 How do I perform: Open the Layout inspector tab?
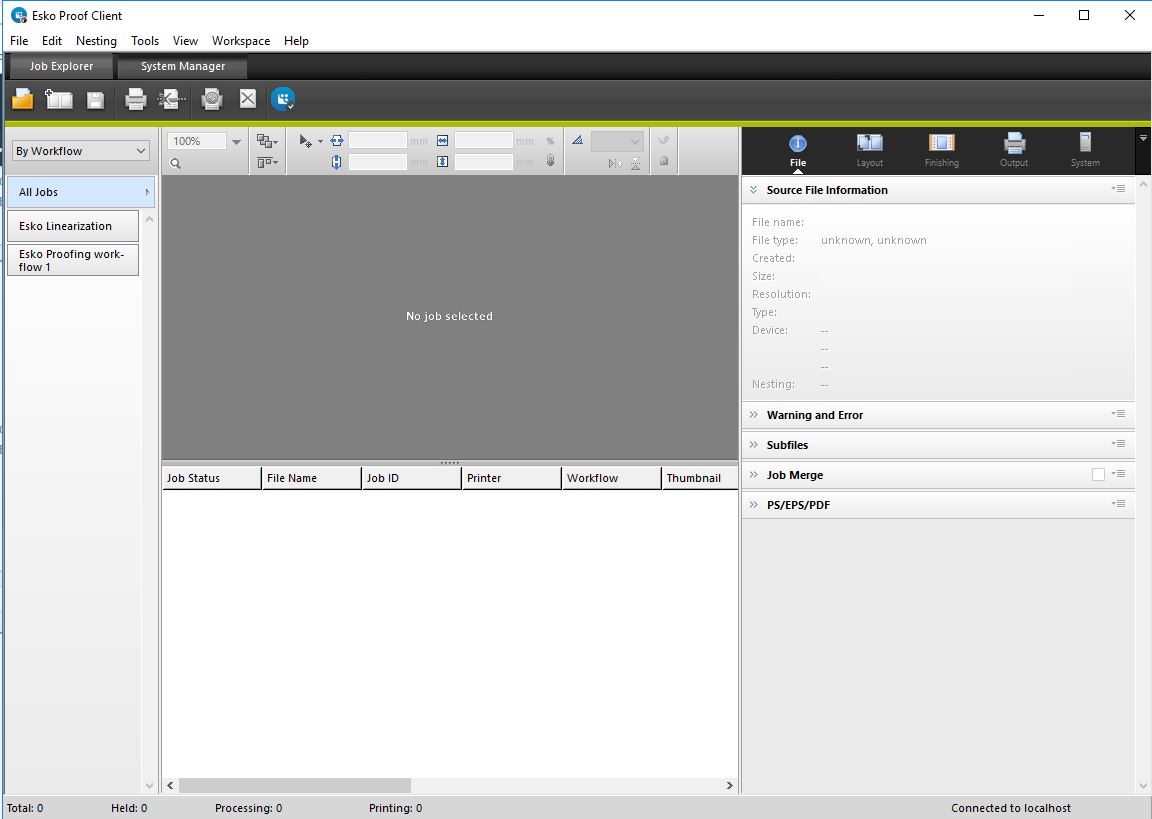870,150
